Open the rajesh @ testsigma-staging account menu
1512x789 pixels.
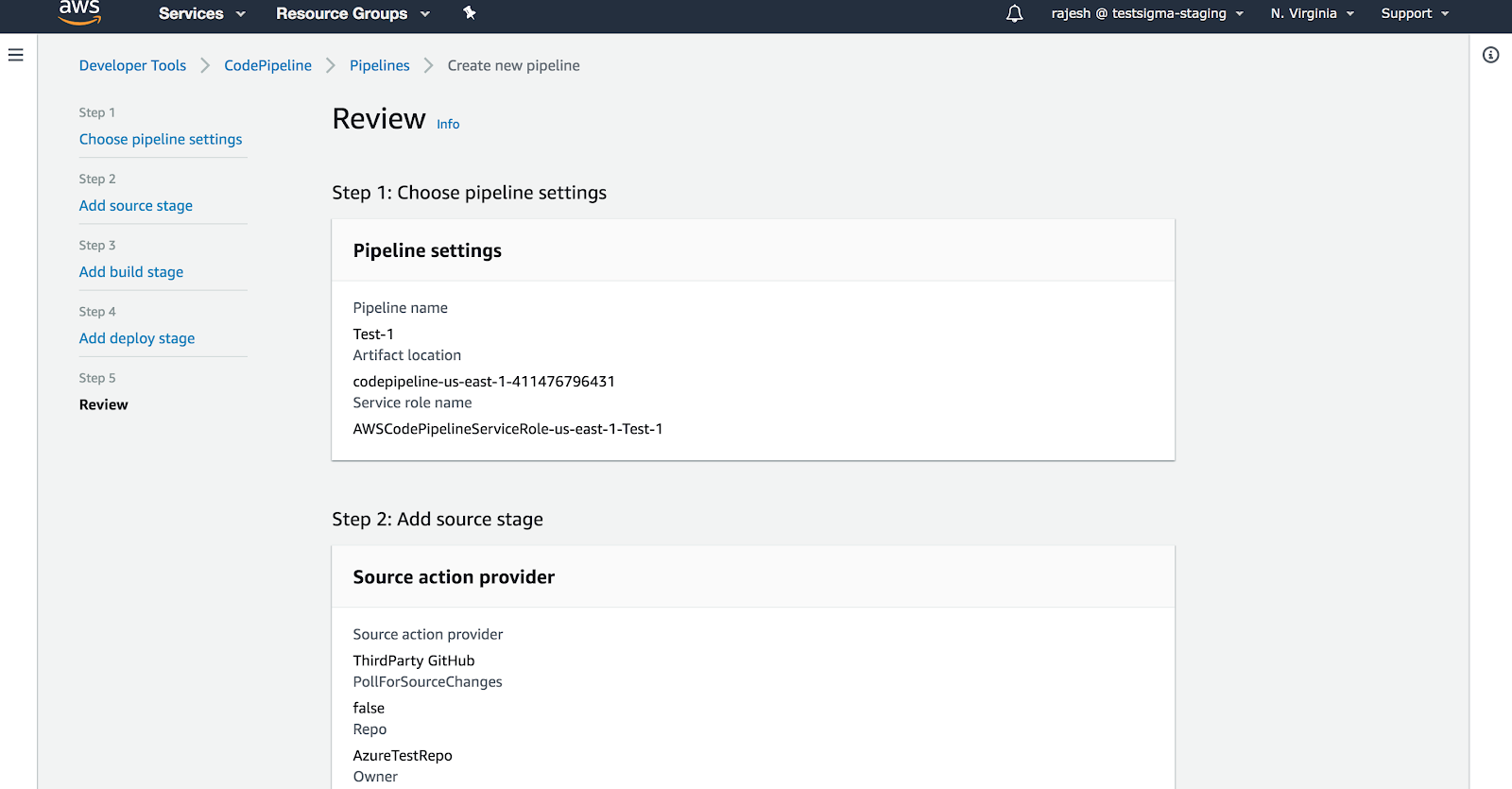click(1147, 13)
